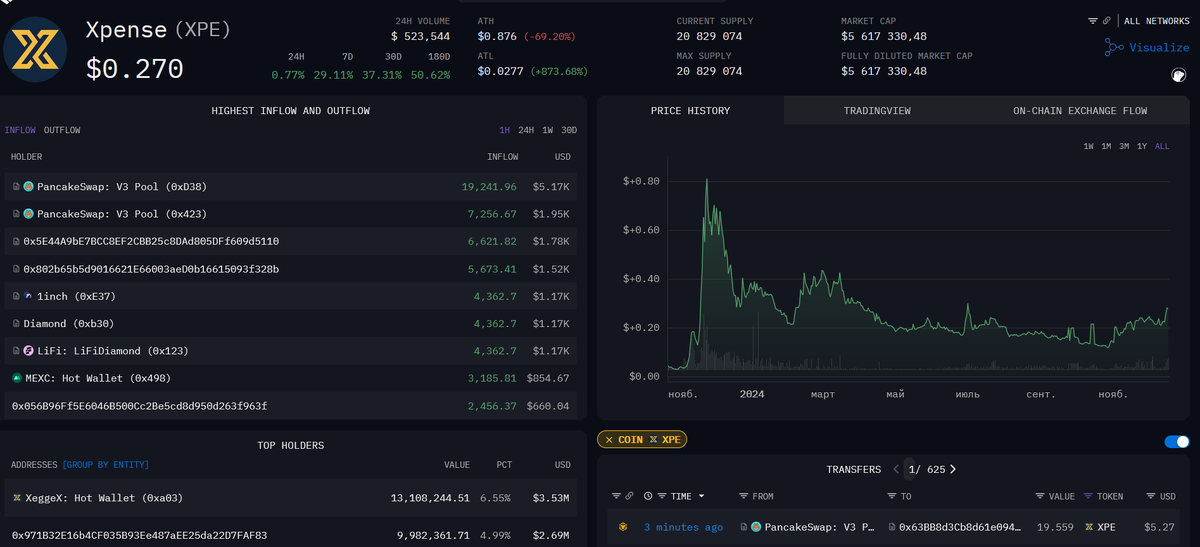Select the 1W inflow timeframe
Image resolution: width=1200 pixels, height=547 pixels.
[x=548, y=130]
